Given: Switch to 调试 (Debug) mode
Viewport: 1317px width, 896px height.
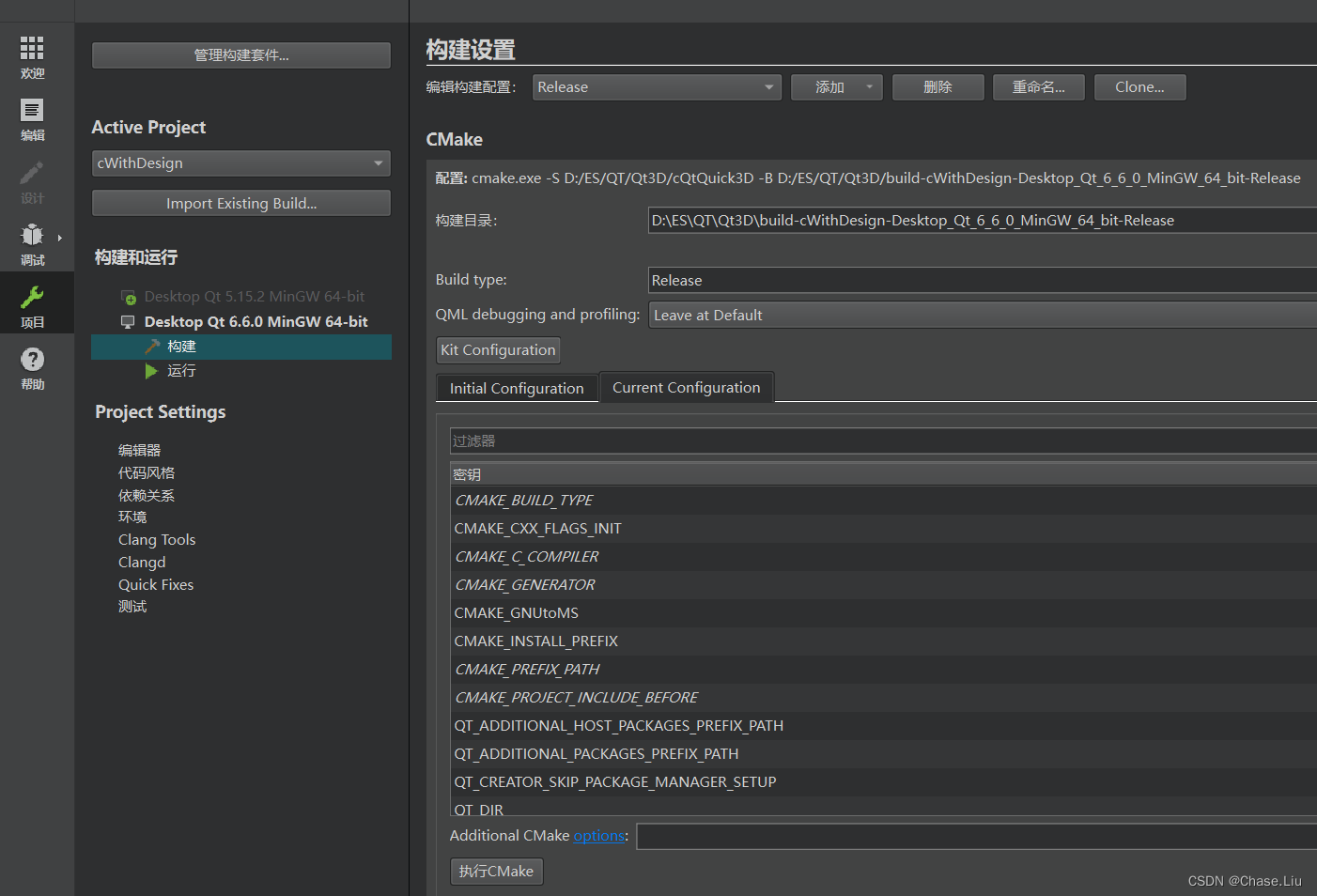Looking at the screenshot, I should [x=32, y=244].
